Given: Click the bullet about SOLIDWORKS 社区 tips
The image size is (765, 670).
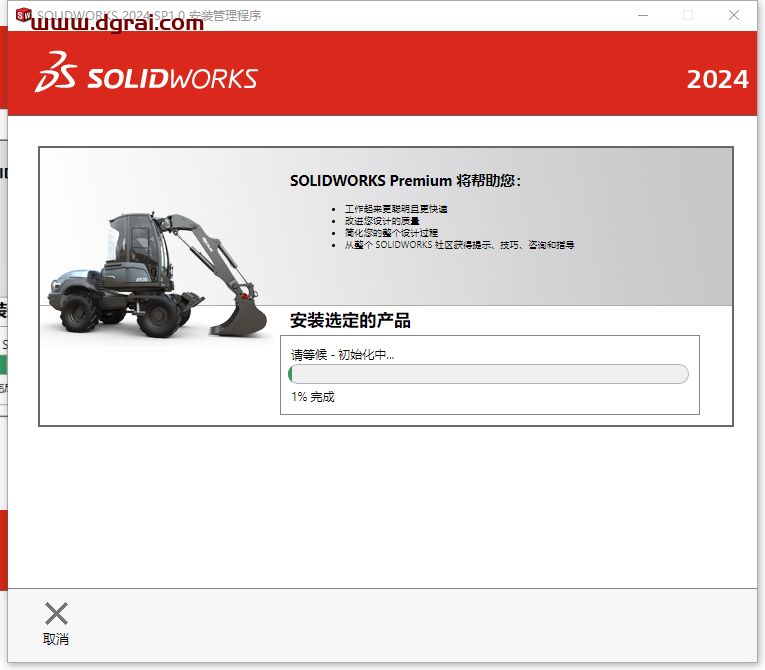Looking at the screenshot, I should (x=459, y=245).
